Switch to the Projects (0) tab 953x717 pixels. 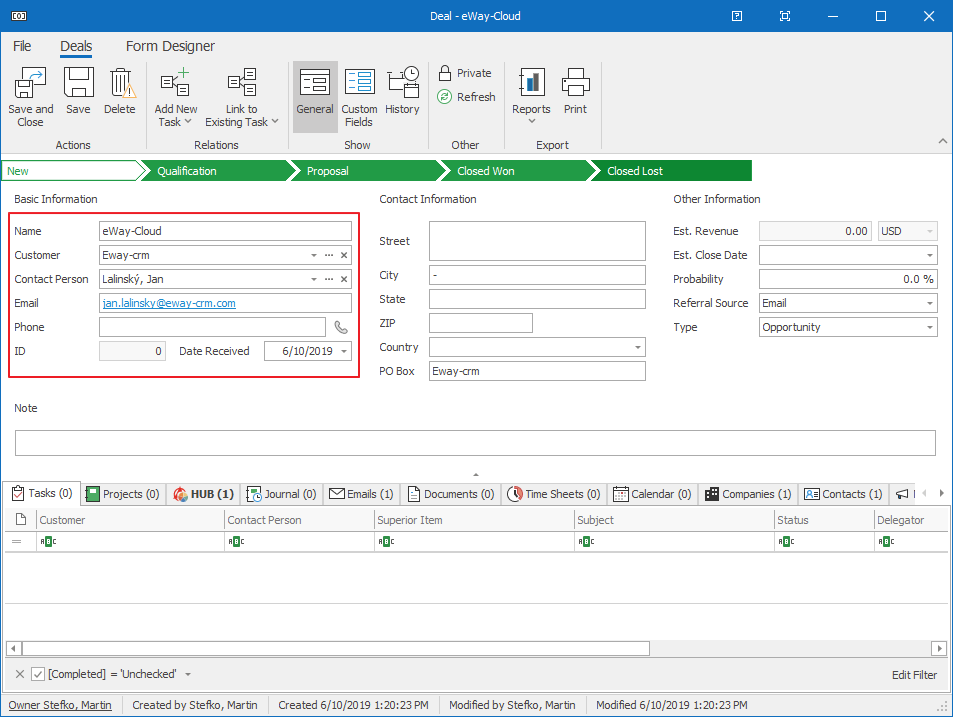point(123,494)
